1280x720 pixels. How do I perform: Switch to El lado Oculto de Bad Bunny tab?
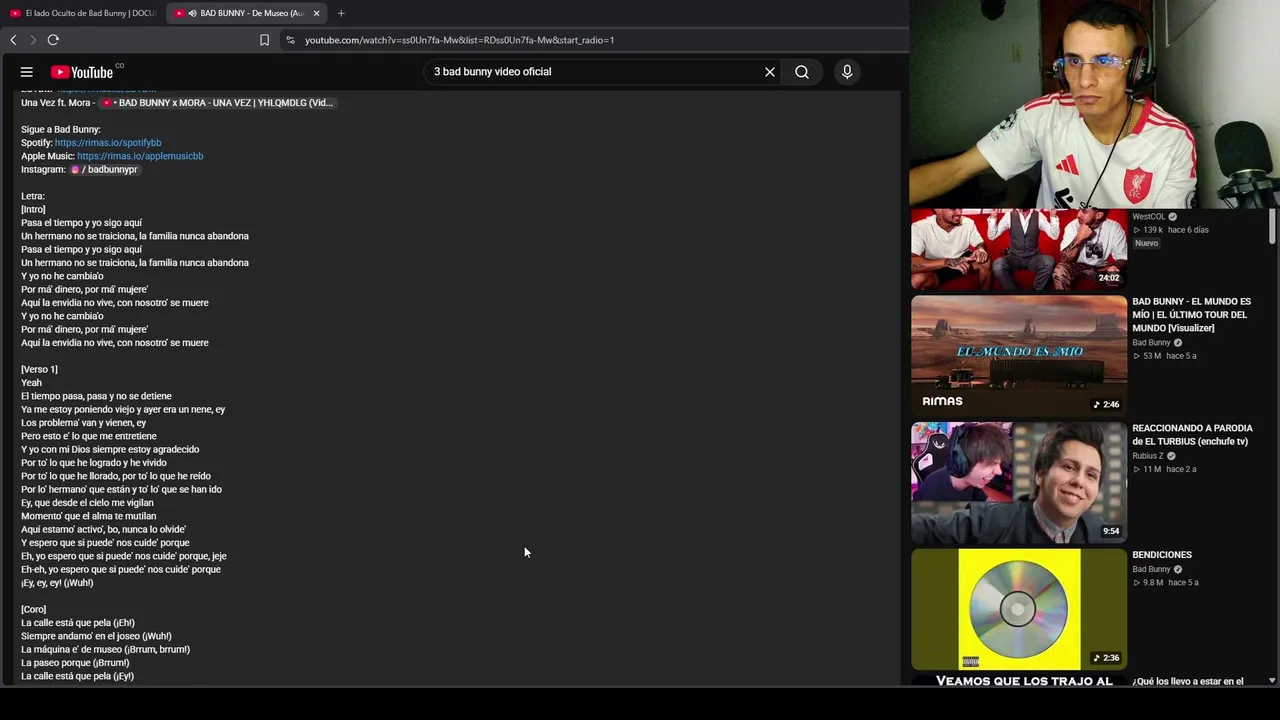(x=83, y=13)
